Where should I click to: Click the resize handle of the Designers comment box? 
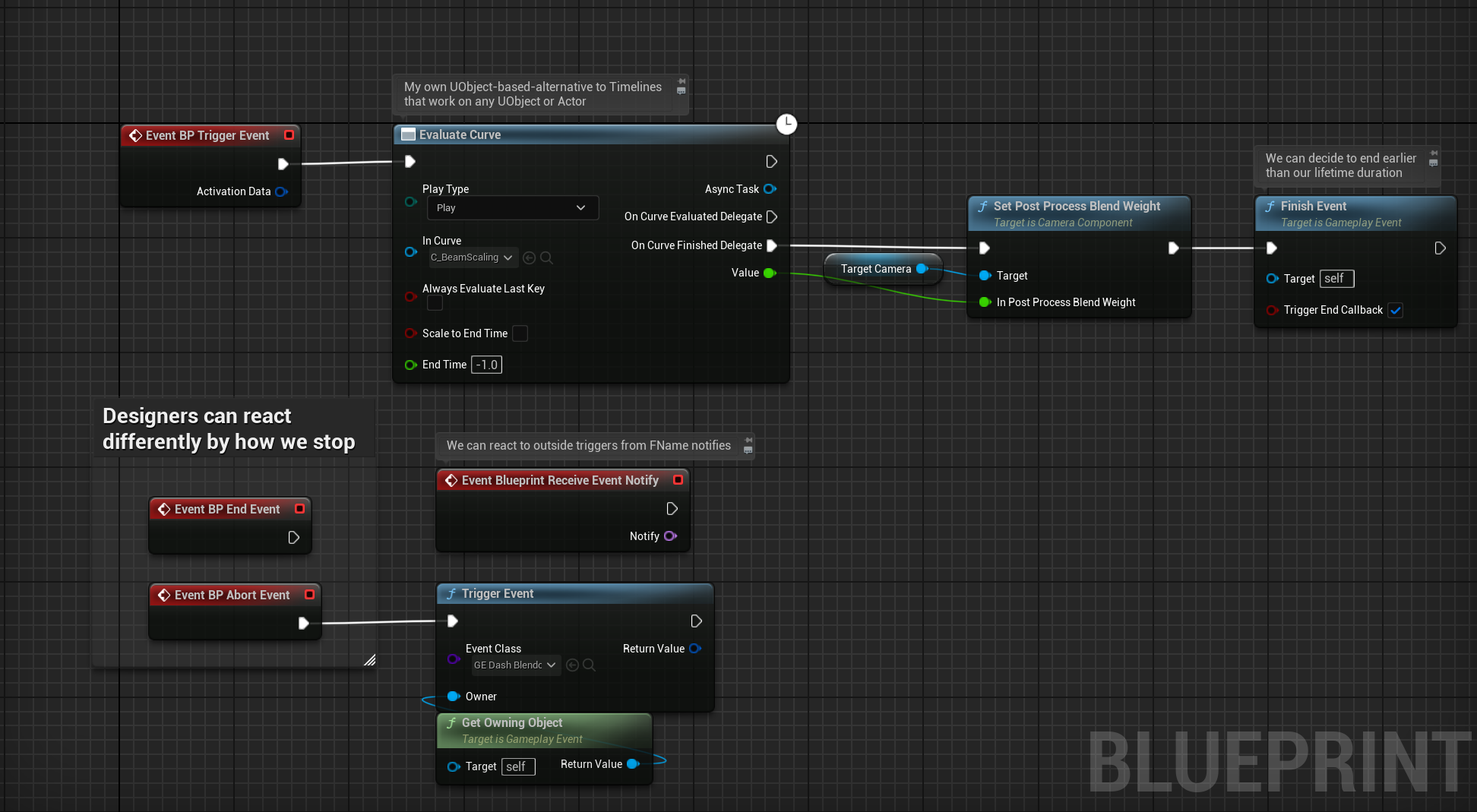tap(369, 660)
